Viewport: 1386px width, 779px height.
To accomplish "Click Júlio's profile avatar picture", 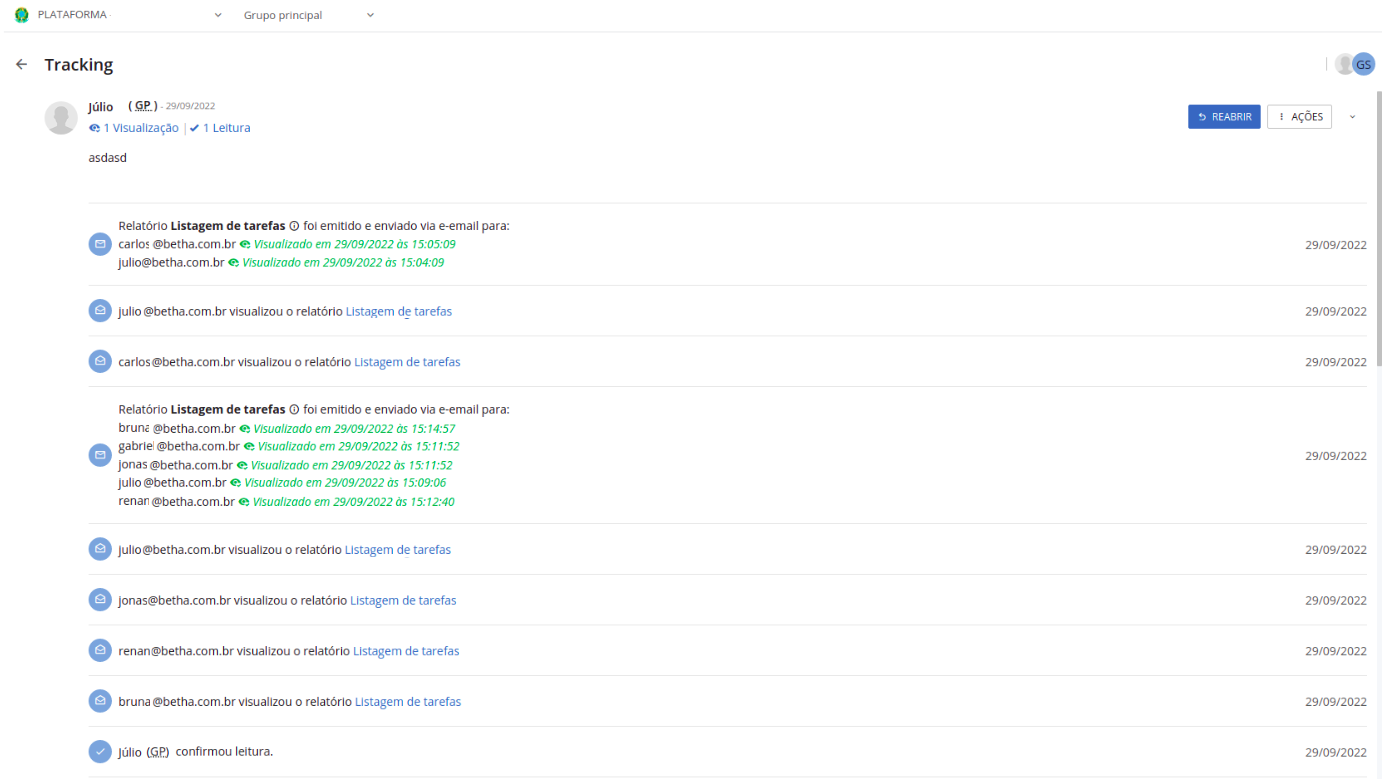I will pyautogui.click(x=61, y=118).
